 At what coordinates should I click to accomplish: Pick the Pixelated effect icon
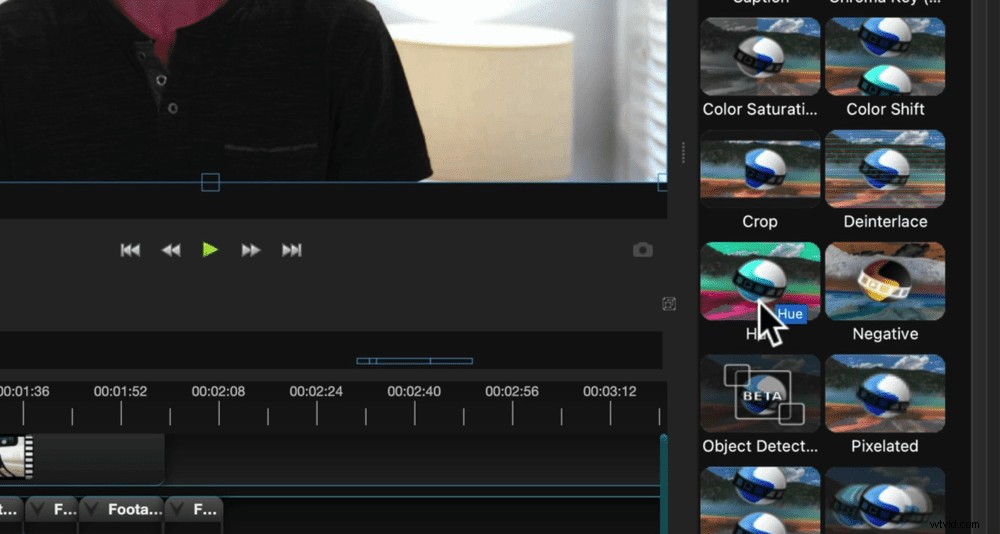tap(885, 394)
